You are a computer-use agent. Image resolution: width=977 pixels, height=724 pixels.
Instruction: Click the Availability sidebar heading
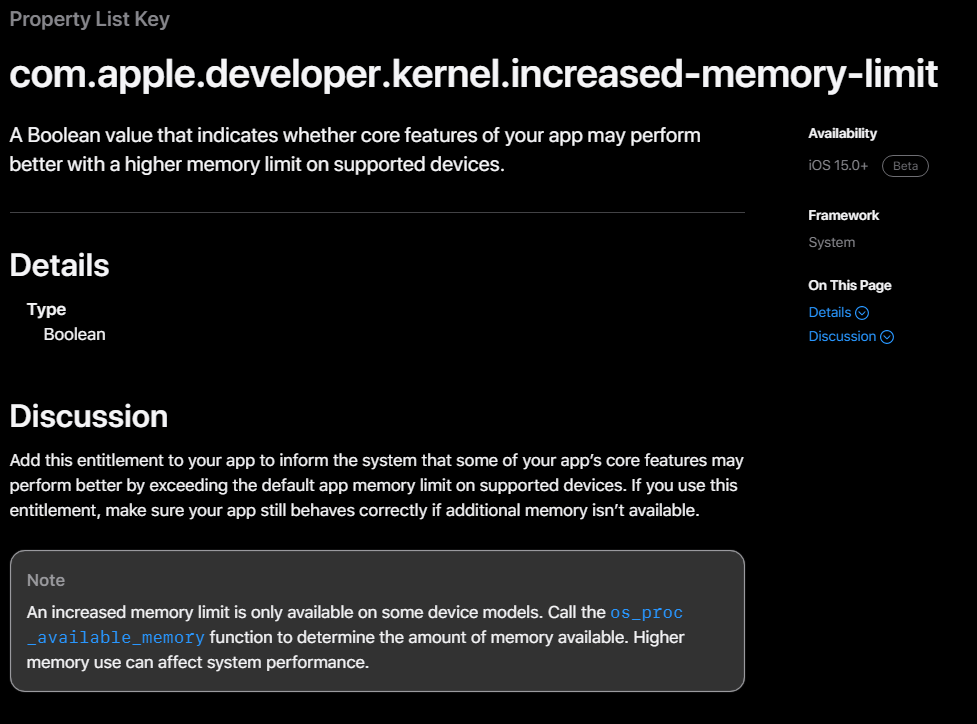842,133
